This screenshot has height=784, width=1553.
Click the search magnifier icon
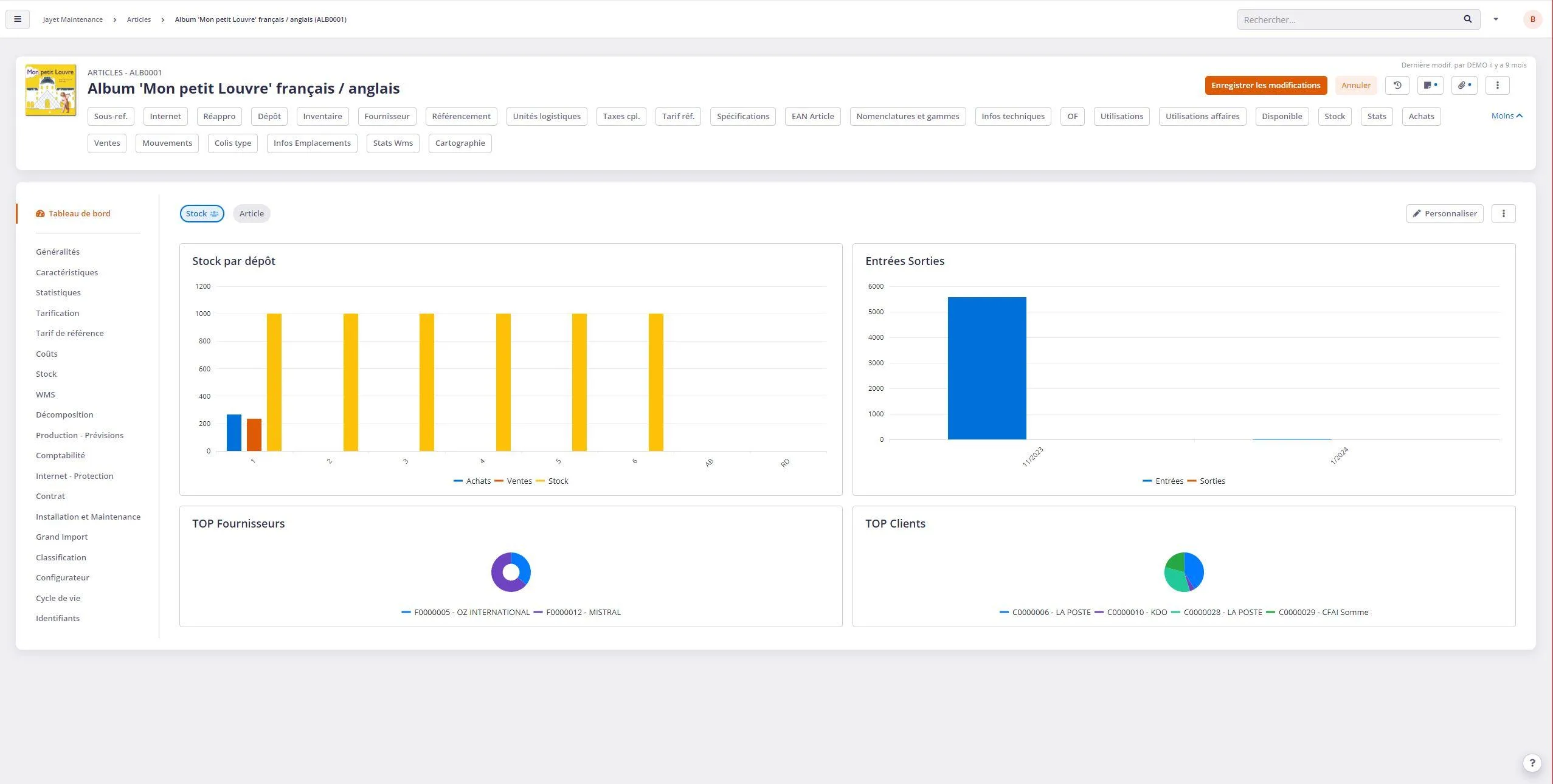coord(1467,19)
